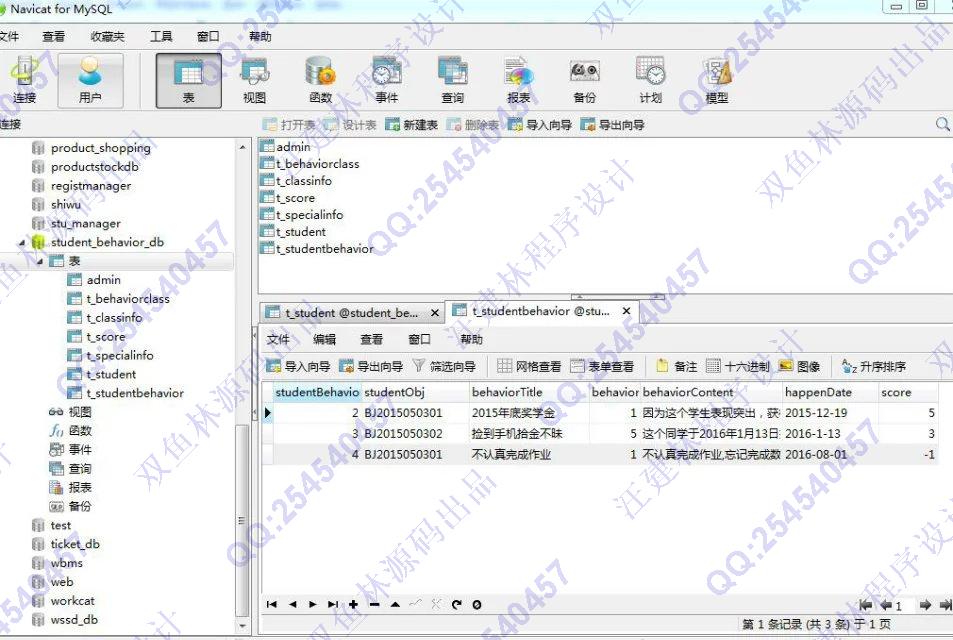Go to next page arrow
The height and width of the screenshot is (640, 953).
(x=924, y=605)
